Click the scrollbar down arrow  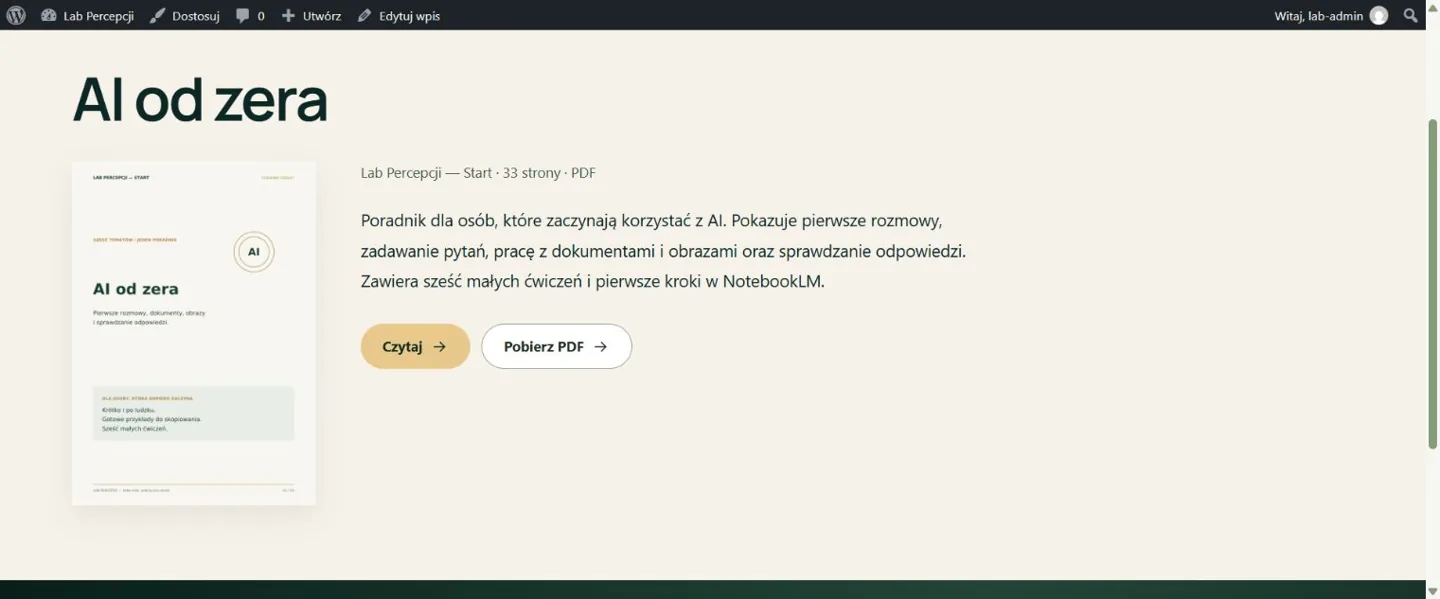click(x=1433, y=591)
